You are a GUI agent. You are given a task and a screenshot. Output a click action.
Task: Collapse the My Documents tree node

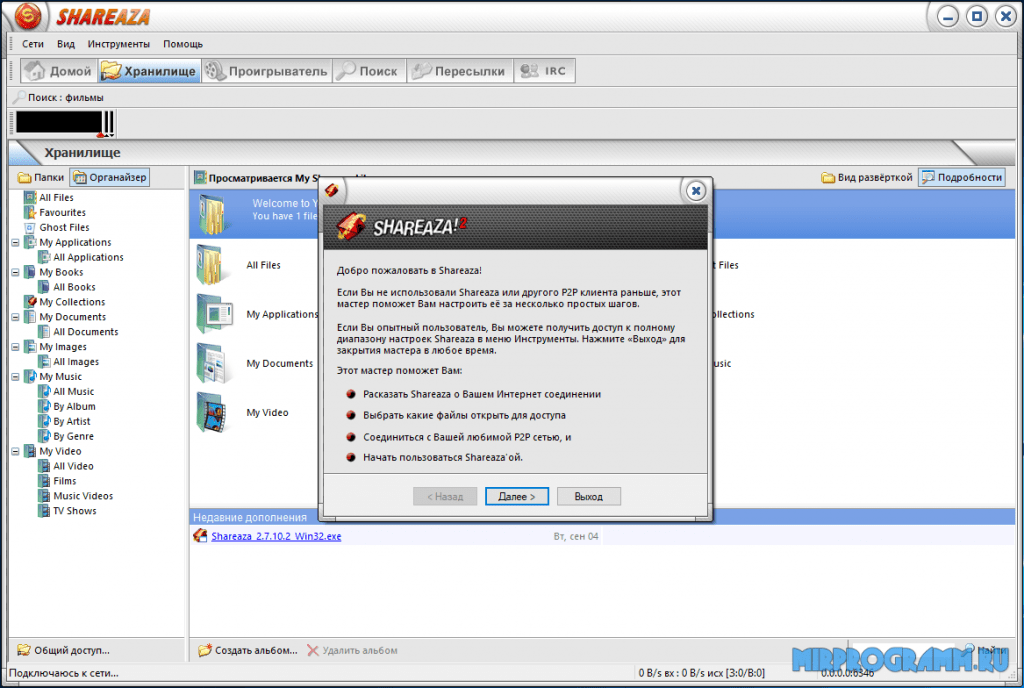point(15,317)
